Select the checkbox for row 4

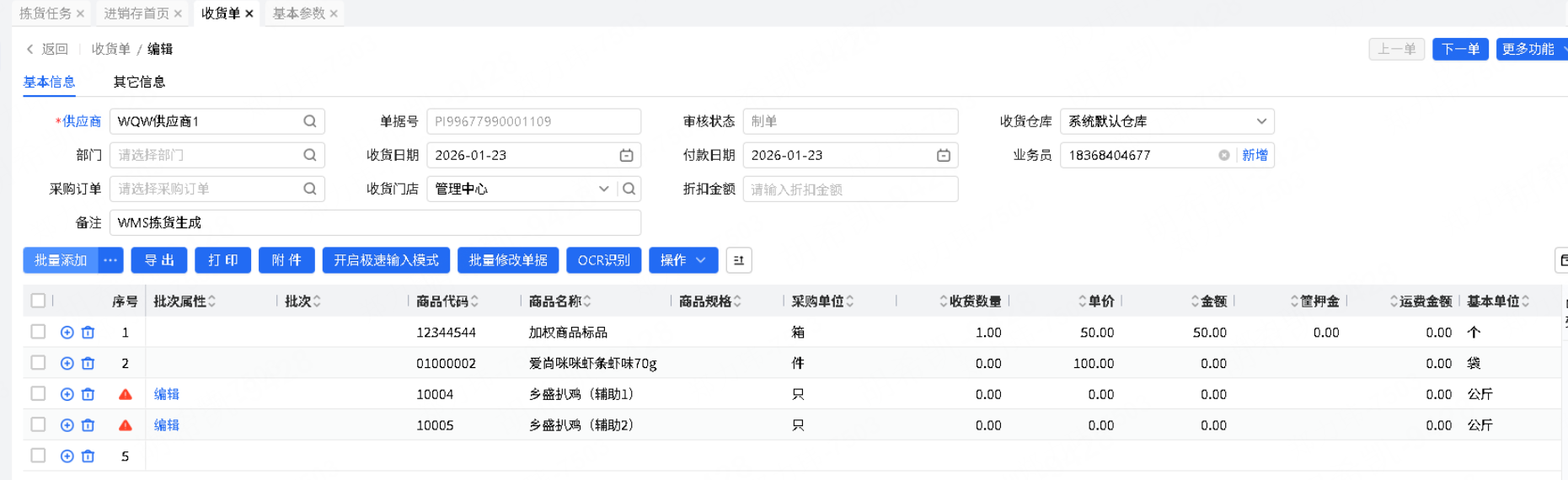pos(38,424)
